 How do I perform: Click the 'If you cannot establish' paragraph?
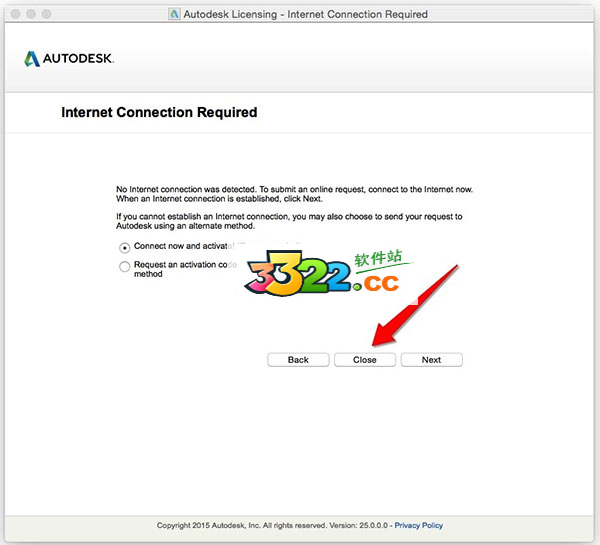pos(289,221)
